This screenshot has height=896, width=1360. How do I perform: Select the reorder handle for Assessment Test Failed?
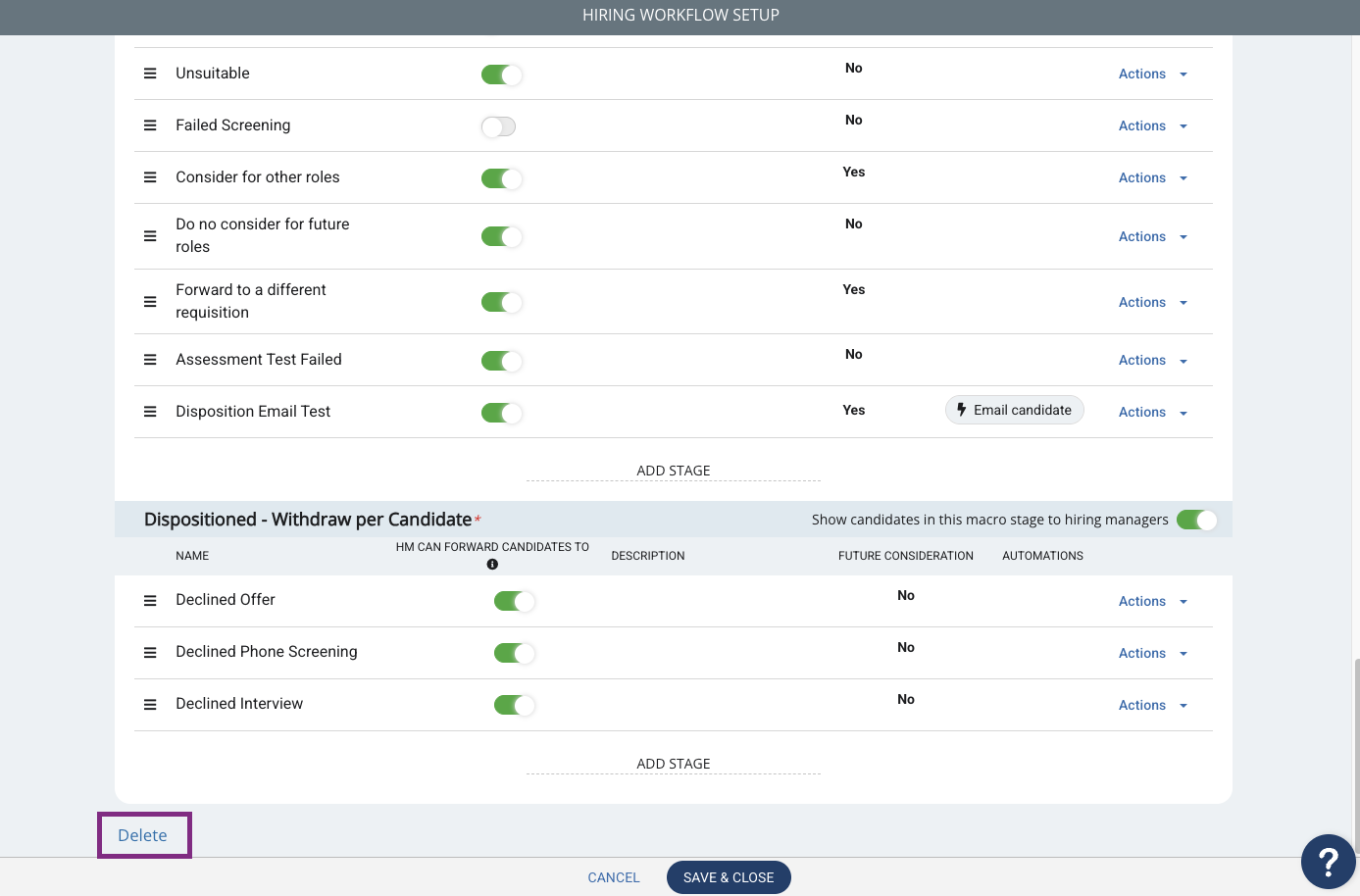click(150, 360)
